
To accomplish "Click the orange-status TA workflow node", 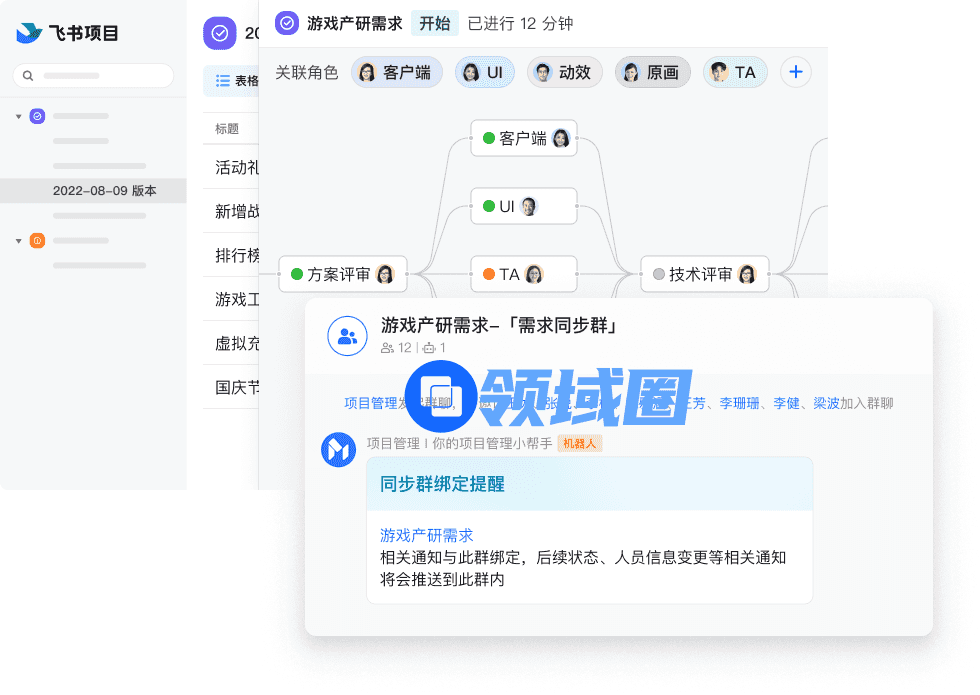I will coord(523,274).
